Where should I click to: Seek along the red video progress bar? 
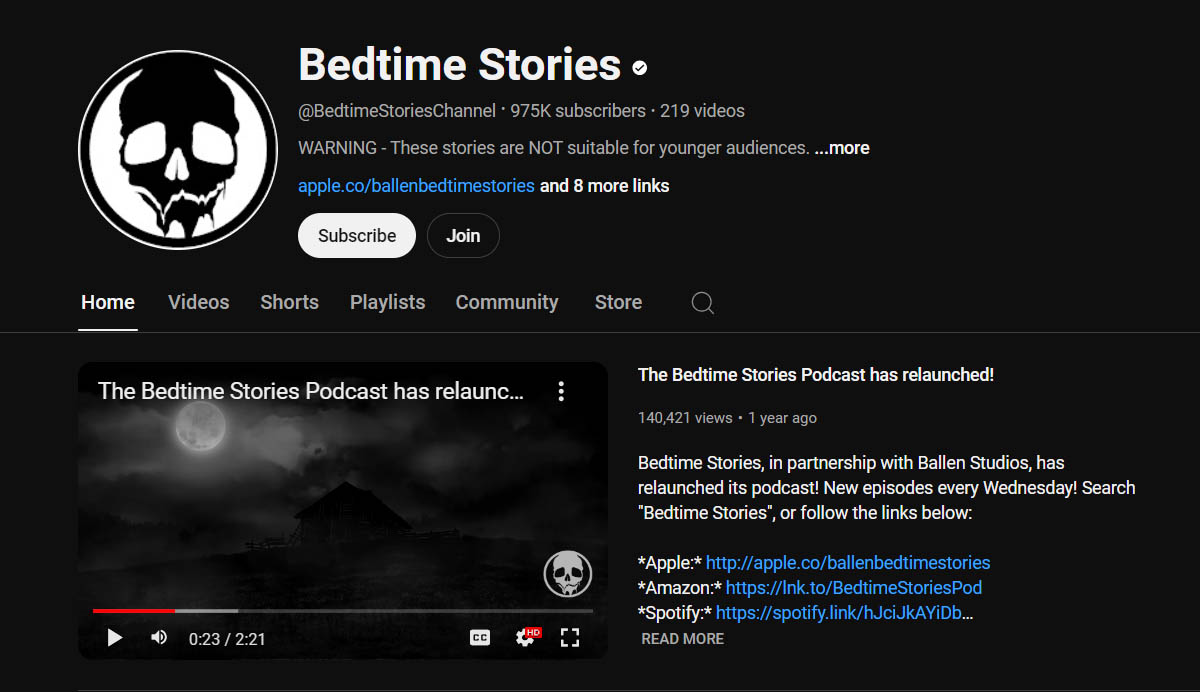343,610
